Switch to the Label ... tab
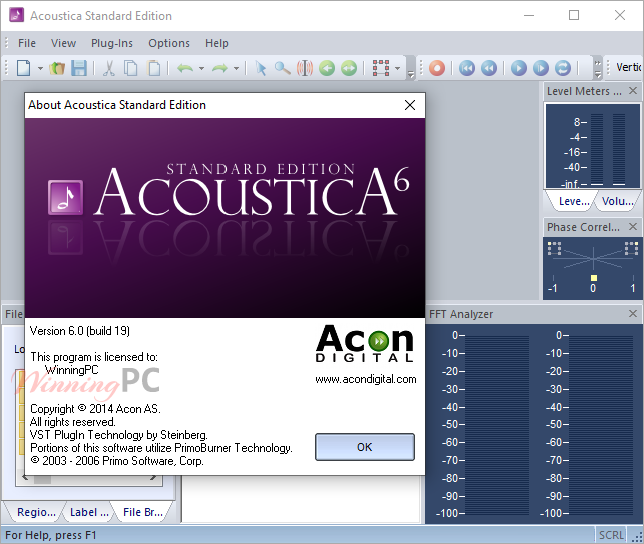Viewport: 644px width, 544px height. [89, 512]
